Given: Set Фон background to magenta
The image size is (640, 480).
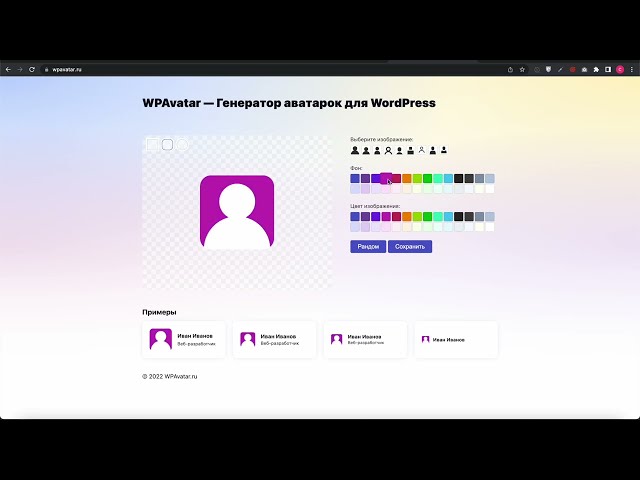Looking at the screenshot, I should point(386,178).
